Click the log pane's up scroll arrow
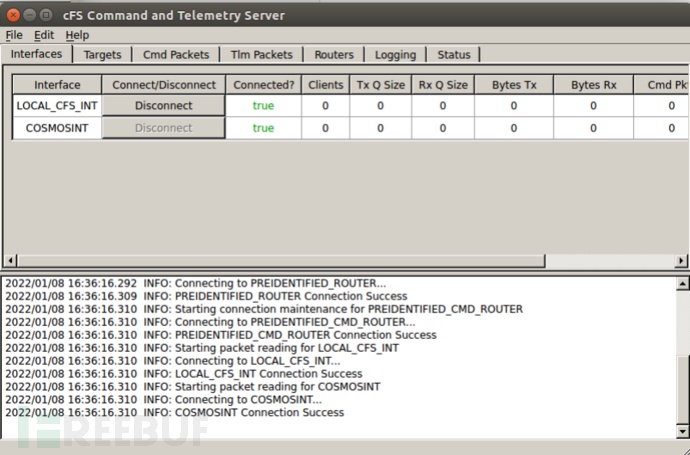The height and width of the screenshot is (455, 690). pos(682,283)
